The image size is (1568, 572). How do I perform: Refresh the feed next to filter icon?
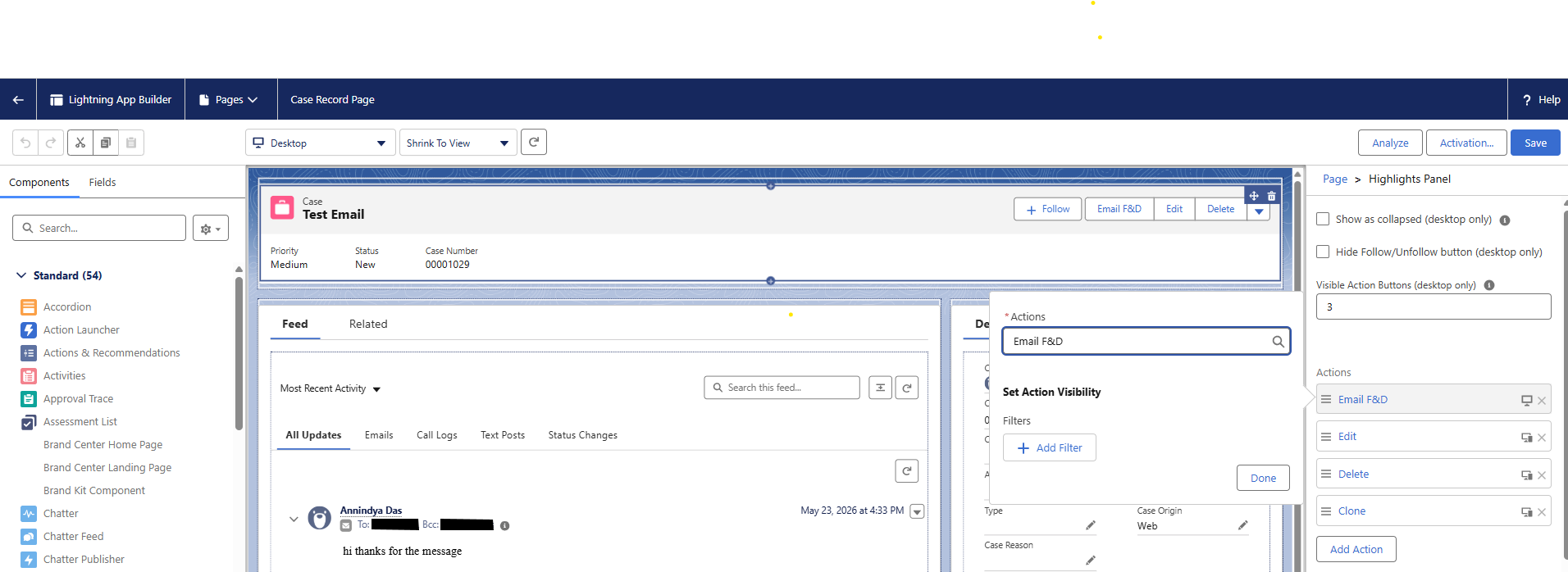[906, 388]
